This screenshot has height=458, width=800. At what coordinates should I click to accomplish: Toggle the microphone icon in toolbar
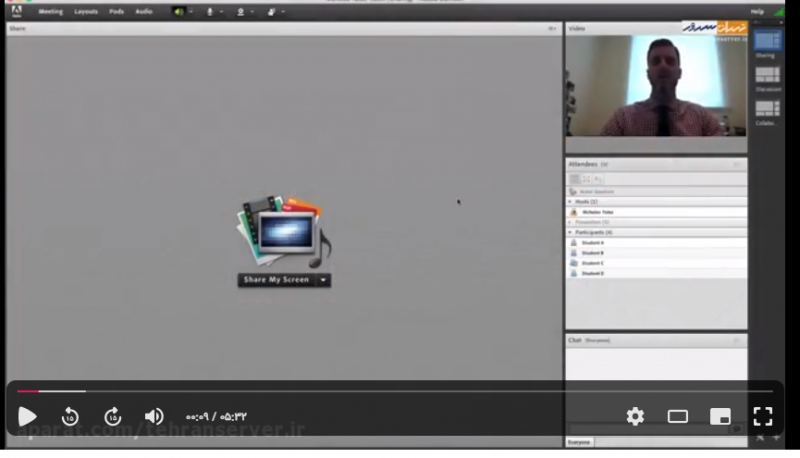210,11
